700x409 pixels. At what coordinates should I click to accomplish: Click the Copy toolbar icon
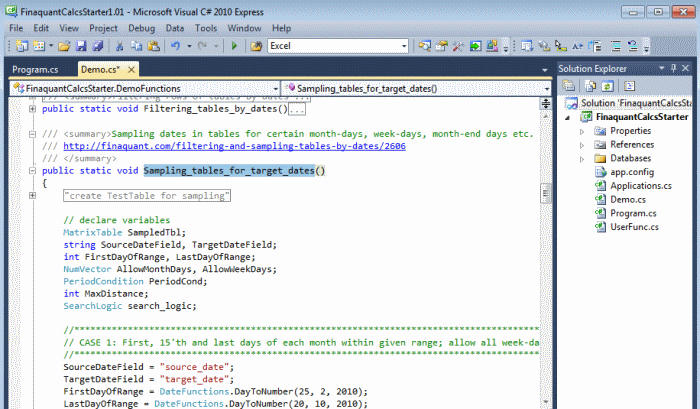coord(136,46)
